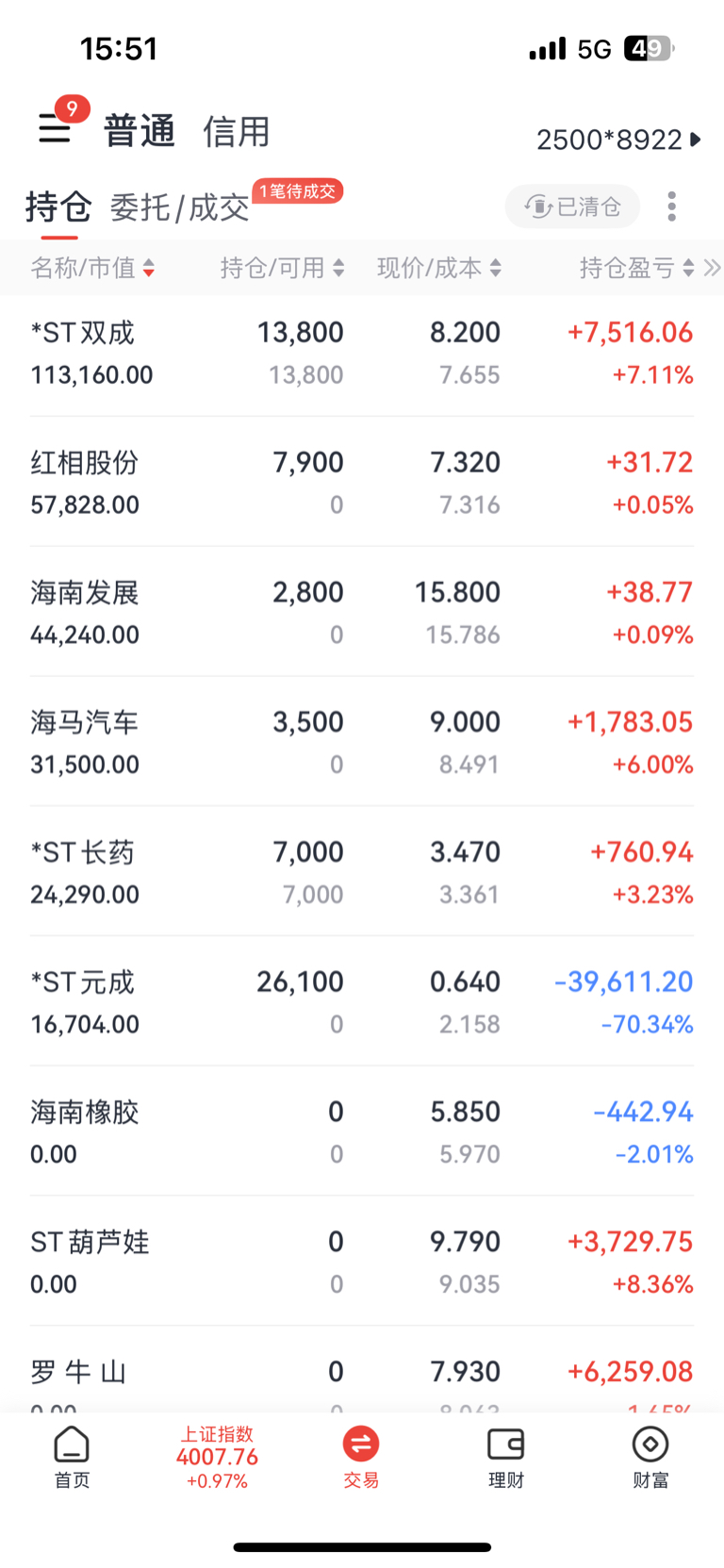Open the 交易 trade icon

(x=361, y=1457)
